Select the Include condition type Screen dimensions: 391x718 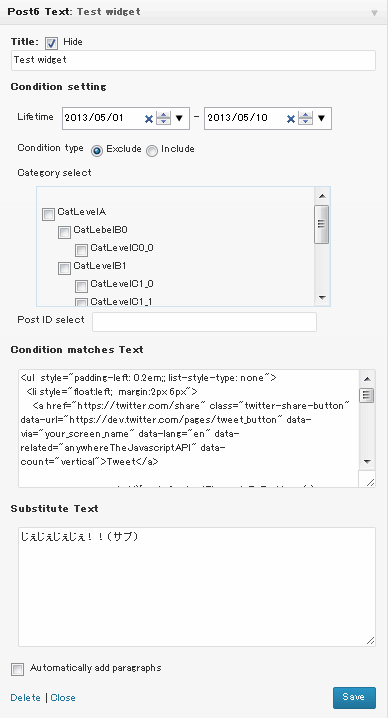click(152, 151)
